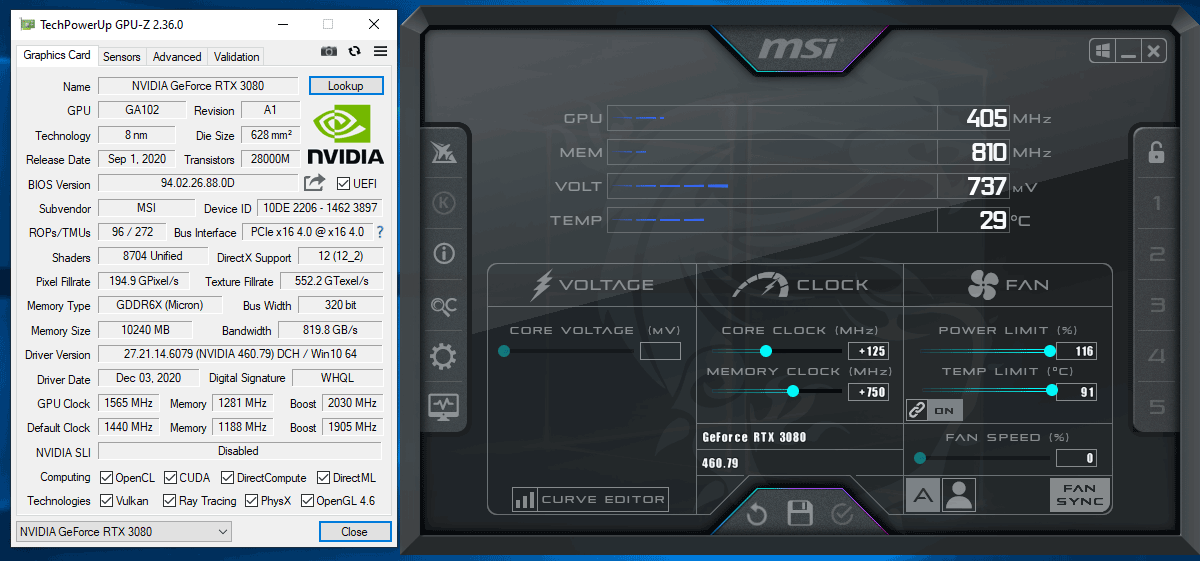The width and height of the screenshot is (1200, 561).
Task: Select Afterburner profile 3
Action: [1157, 306]
